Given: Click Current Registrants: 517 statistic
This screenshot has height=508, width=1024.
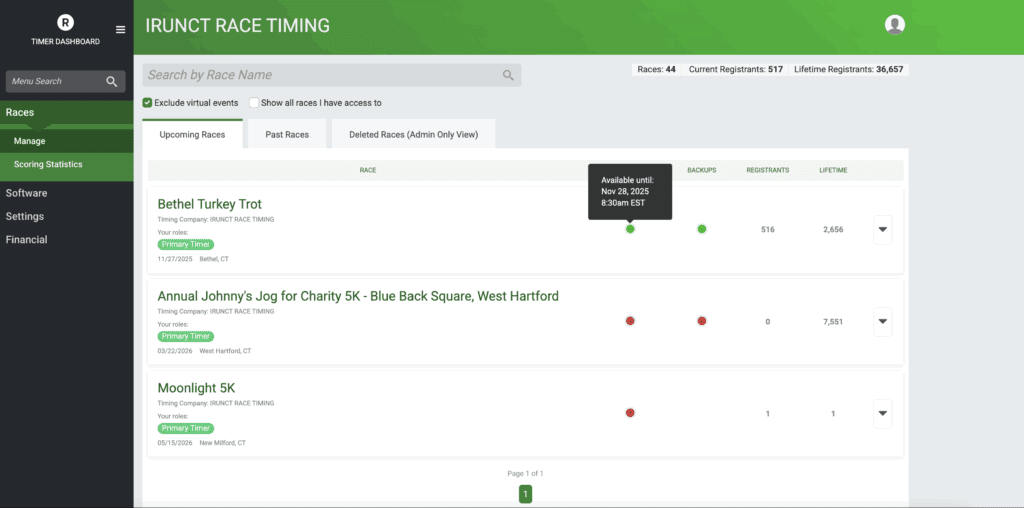Looking at the screenshot, I should coord(736,69).
